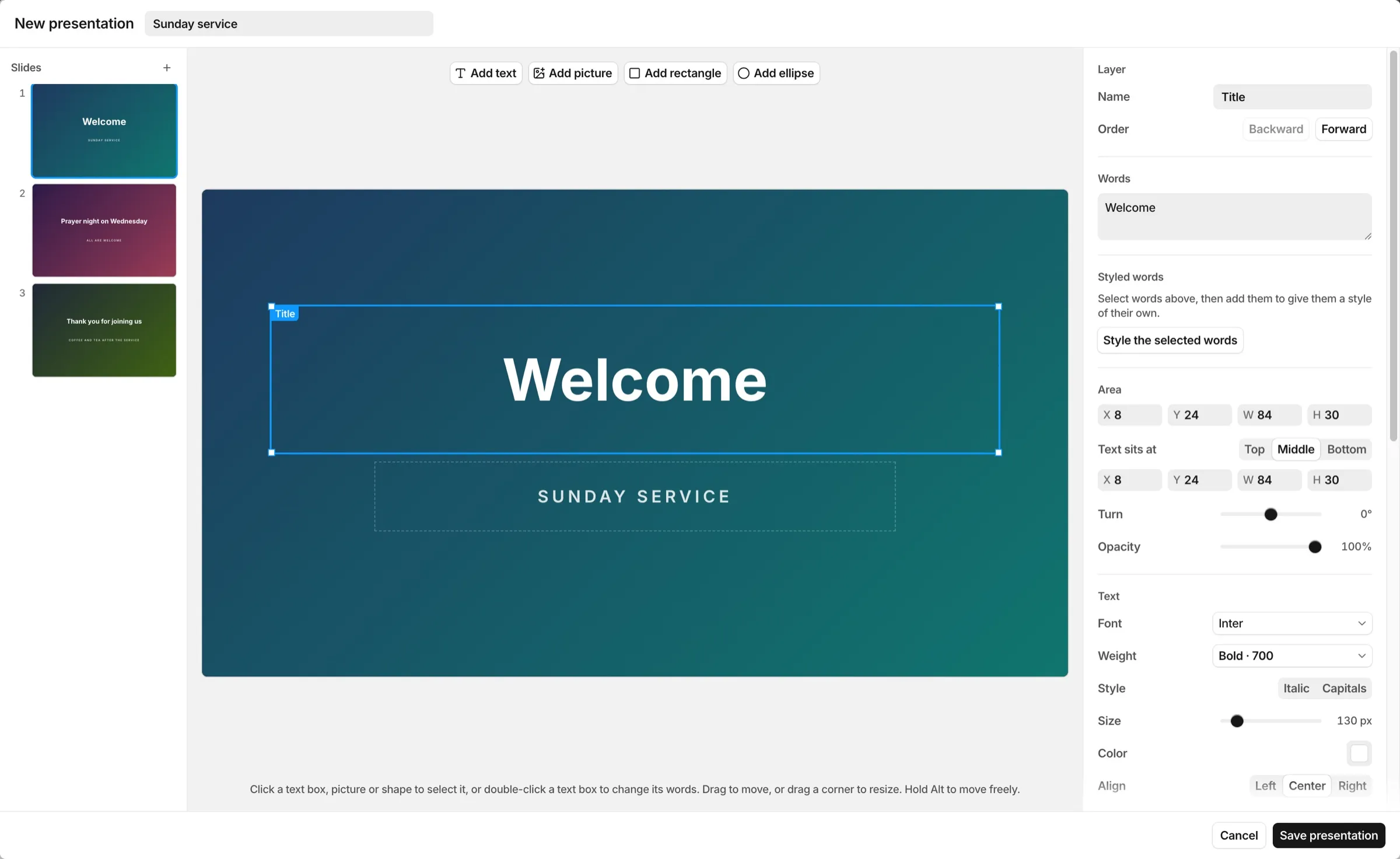The height and width of the screenshot is (859, 1400).
Task: Click the presentation name field Sunday service
Action: (x=289, y=24)
